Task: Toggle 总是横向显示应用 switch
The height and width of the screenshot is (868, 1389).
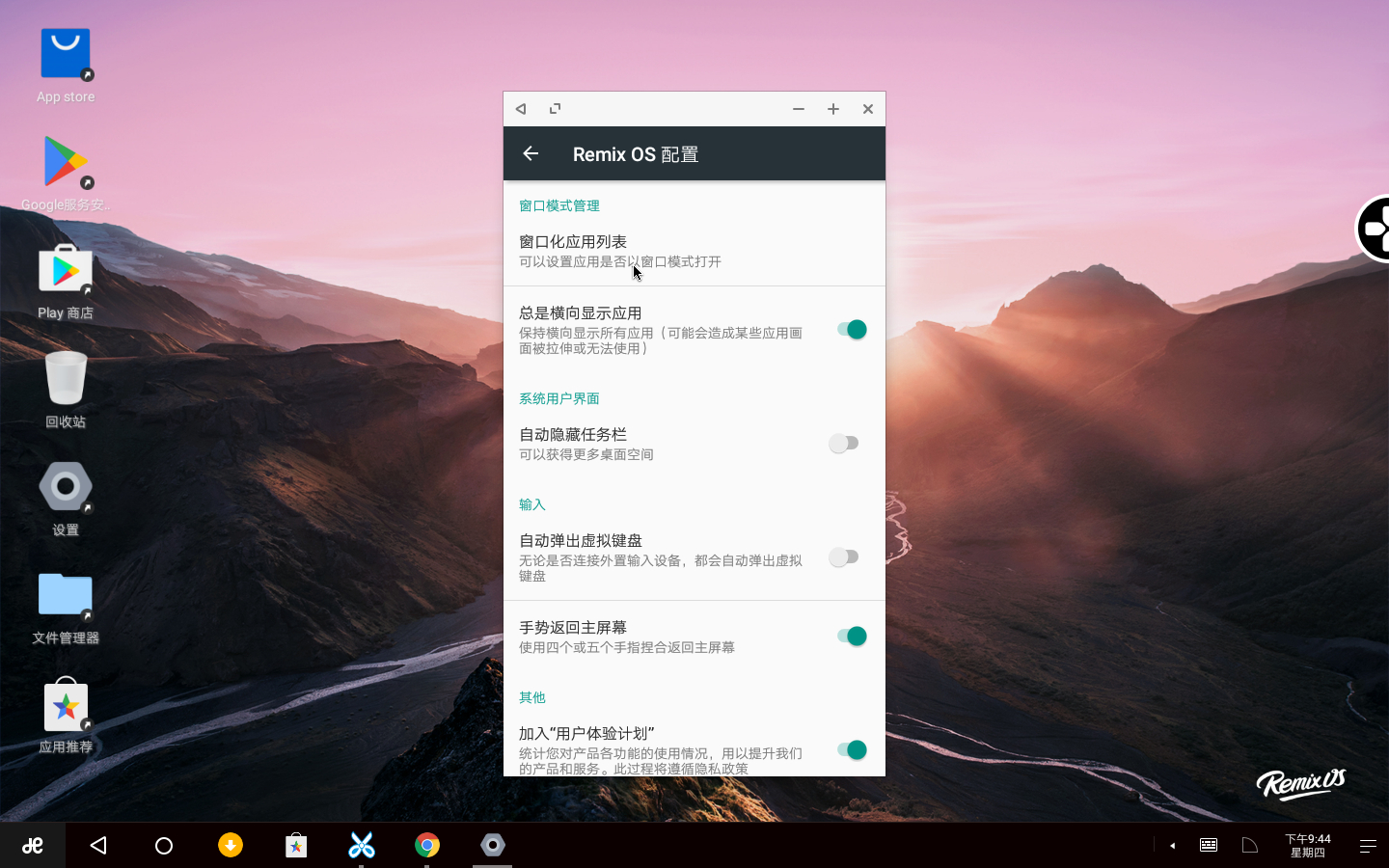Action: click(852, 330)
